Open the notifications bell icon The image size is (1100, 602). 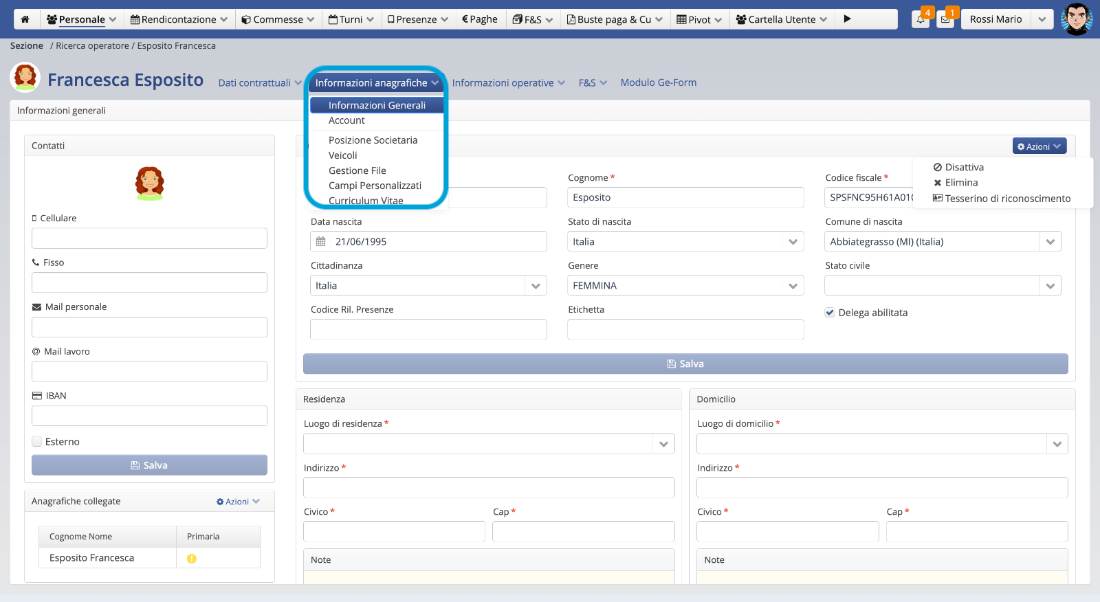tap(920, 19)
